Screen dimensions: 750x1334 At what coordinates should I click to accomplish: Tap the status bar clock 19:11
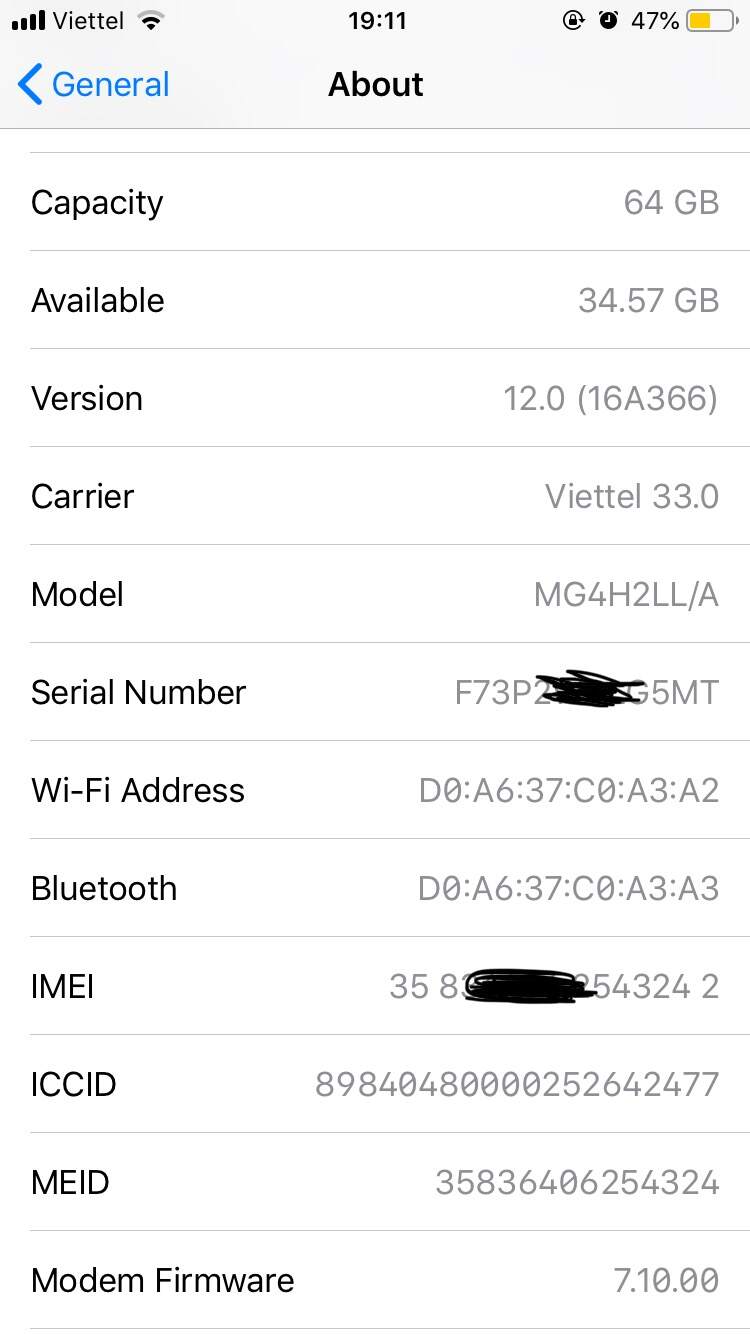[x=377, y=21]
